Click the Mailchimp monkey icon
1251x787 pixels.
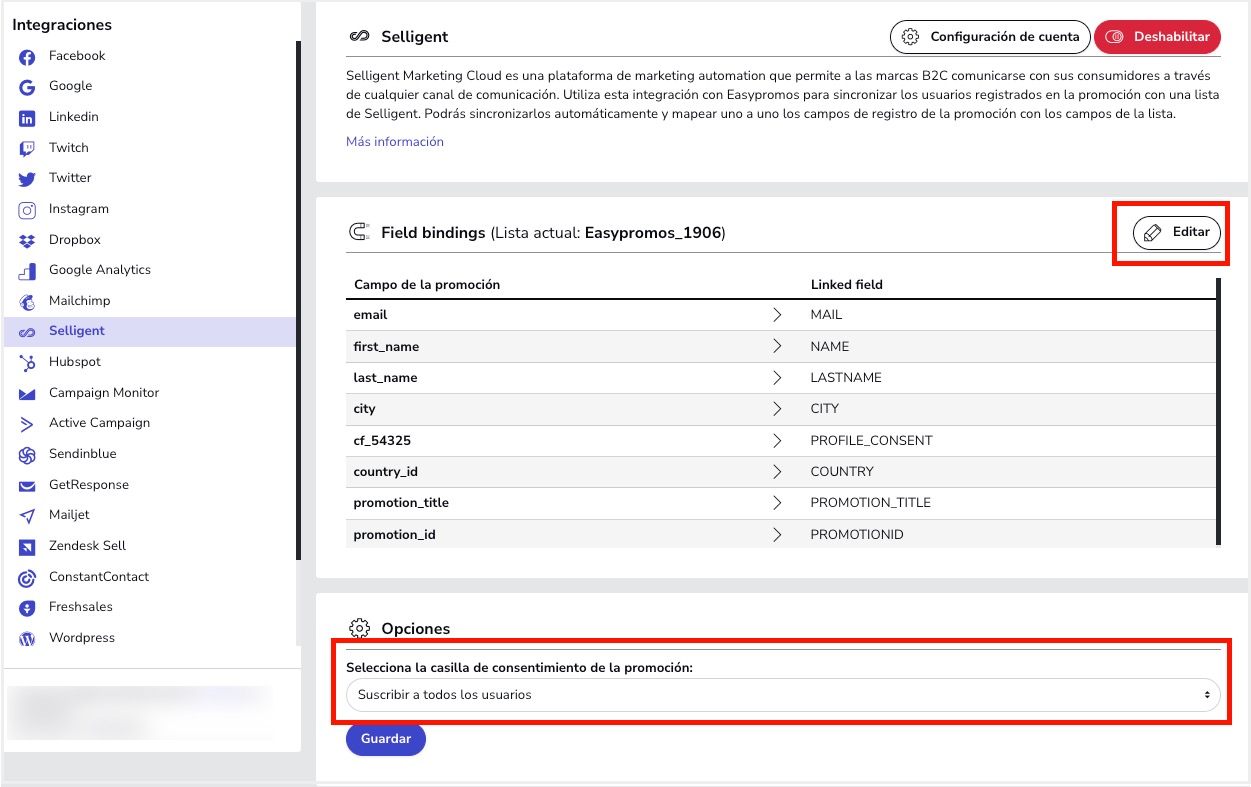click(x=28, y=302)
